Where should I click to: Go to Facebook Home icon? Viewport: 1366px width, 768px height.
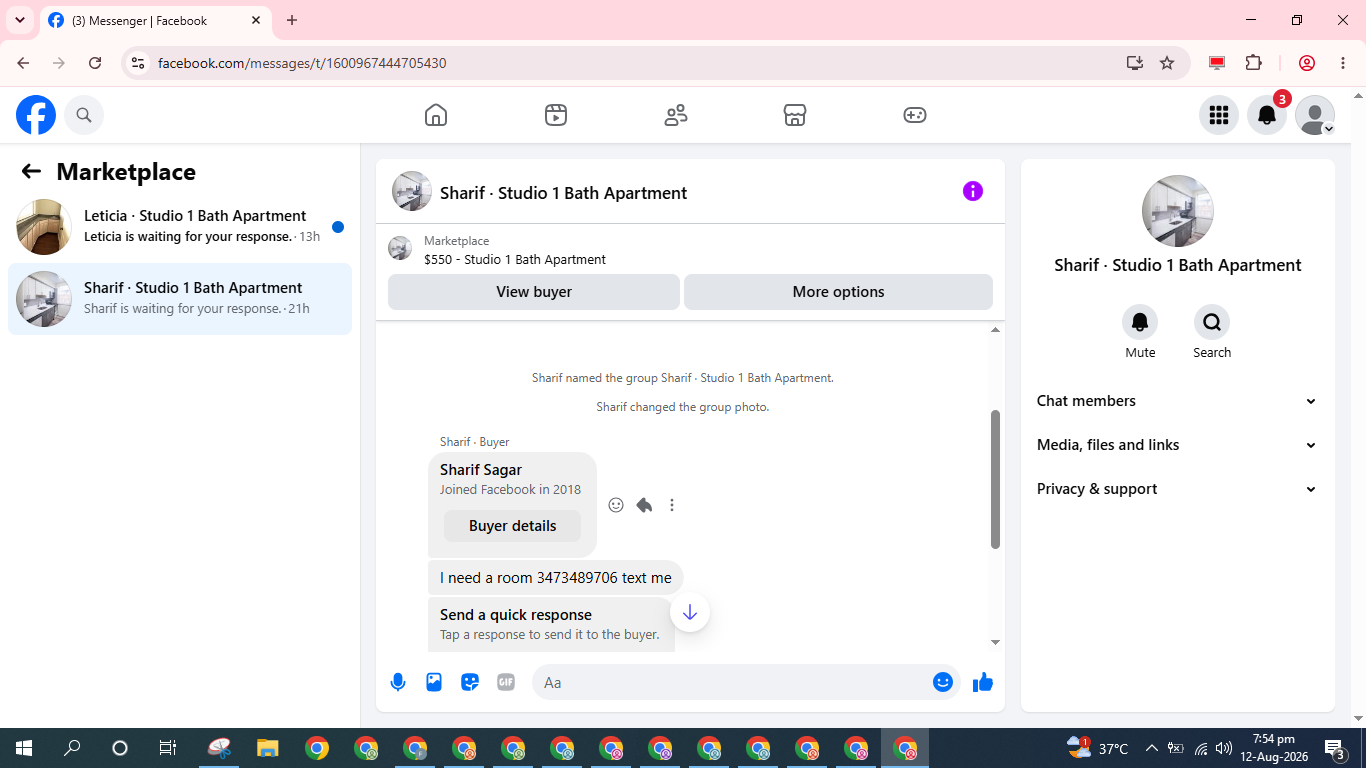click(x=436, y=115)
